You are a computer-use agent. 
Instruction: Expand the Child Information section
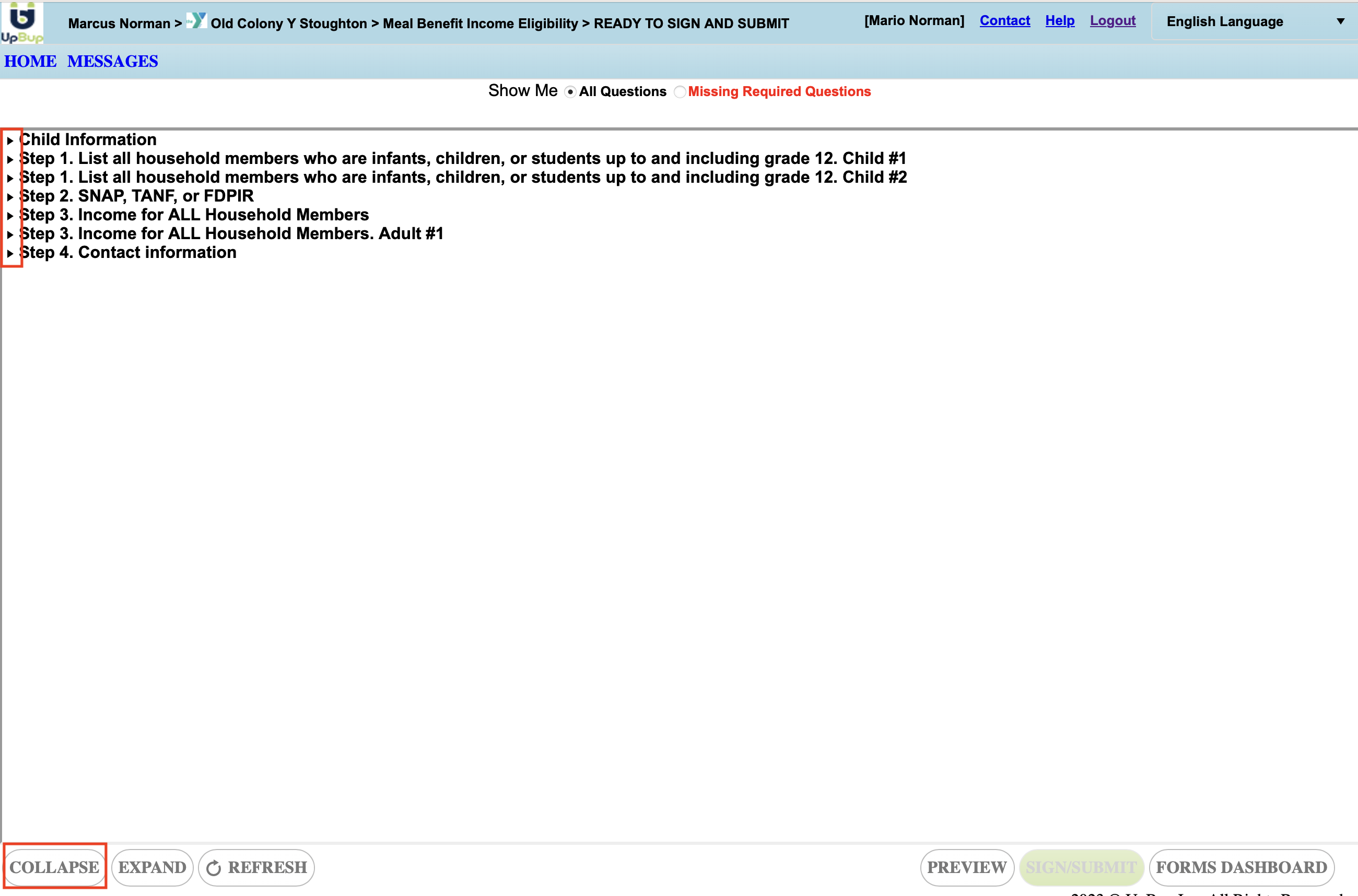click(x=10, y=140)
